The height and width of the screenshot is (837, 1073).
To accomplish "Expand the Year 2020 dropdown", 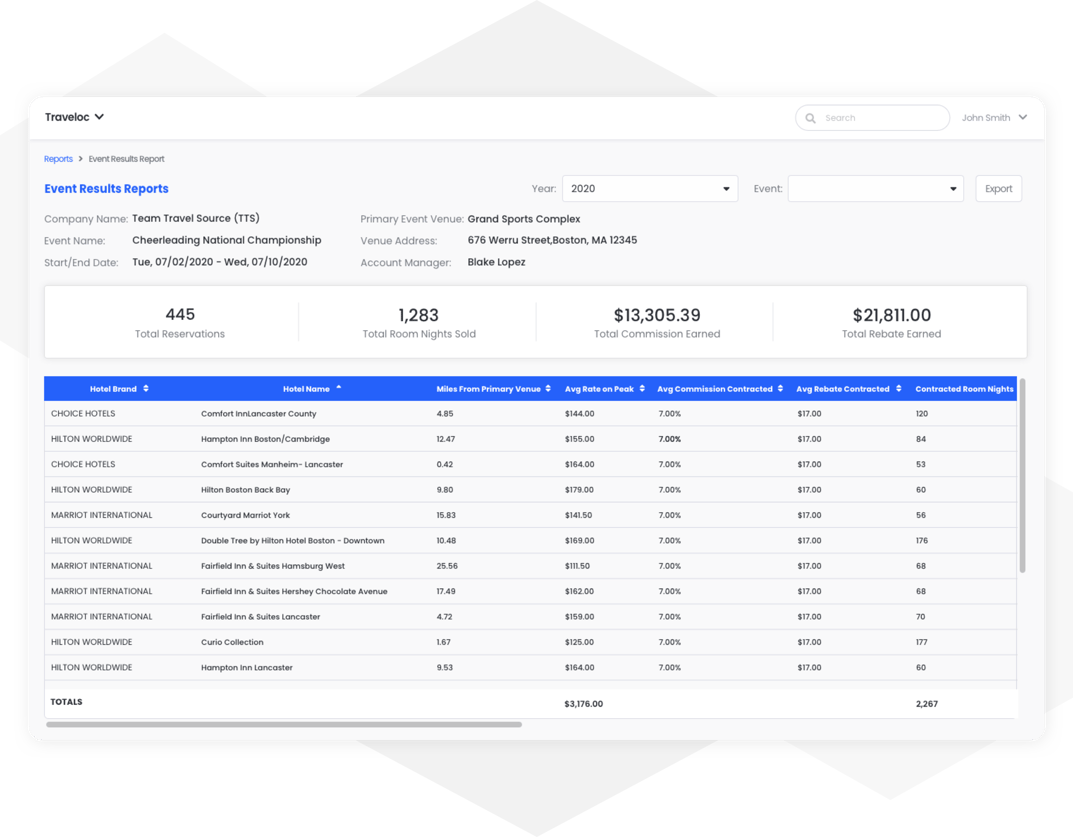I will tap(650, 189).
